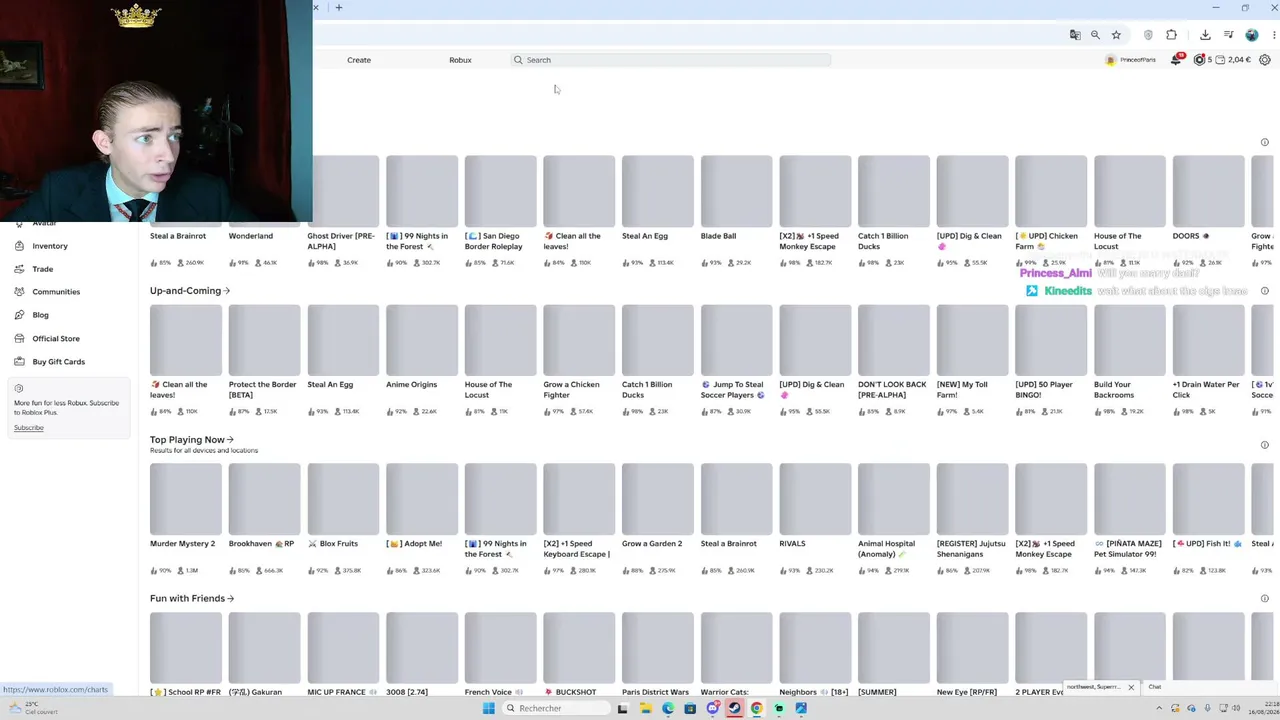
Task: Click the zoom magnifier icon in address bar
Action: click(x=1095, y=35)
